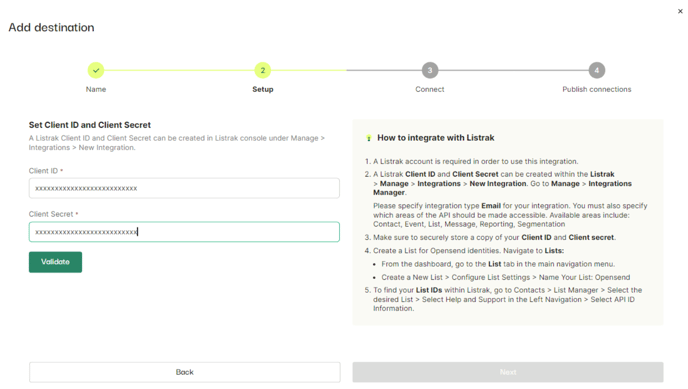
Task: Click the Set Client ID and Client Secret heading
Action: 90,125
